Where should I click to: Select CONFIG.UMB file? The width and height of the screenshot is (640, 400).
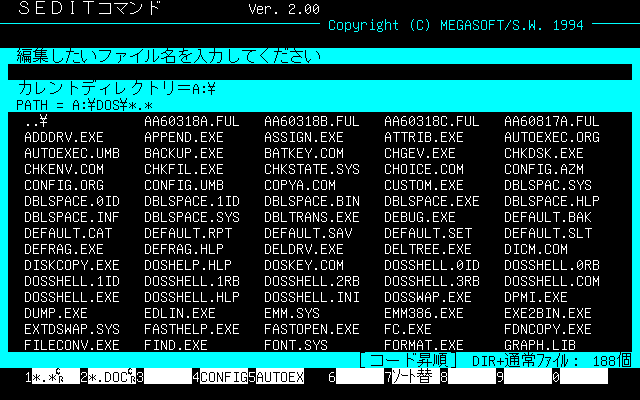click(x=184, y=185)
